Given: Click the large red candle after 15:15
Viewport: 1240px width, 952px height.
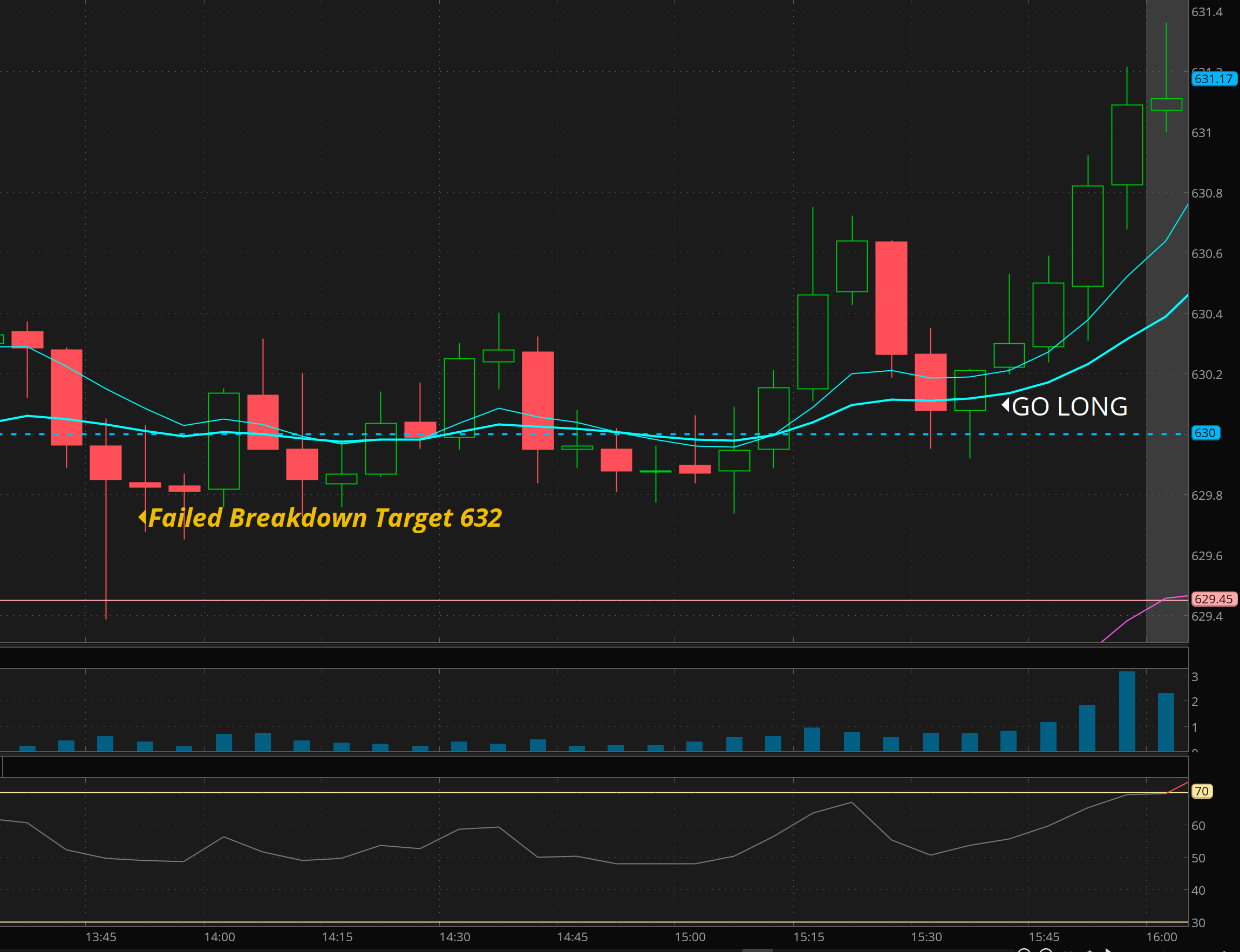Looking at the screenshot, I should (x=891, y=298).
